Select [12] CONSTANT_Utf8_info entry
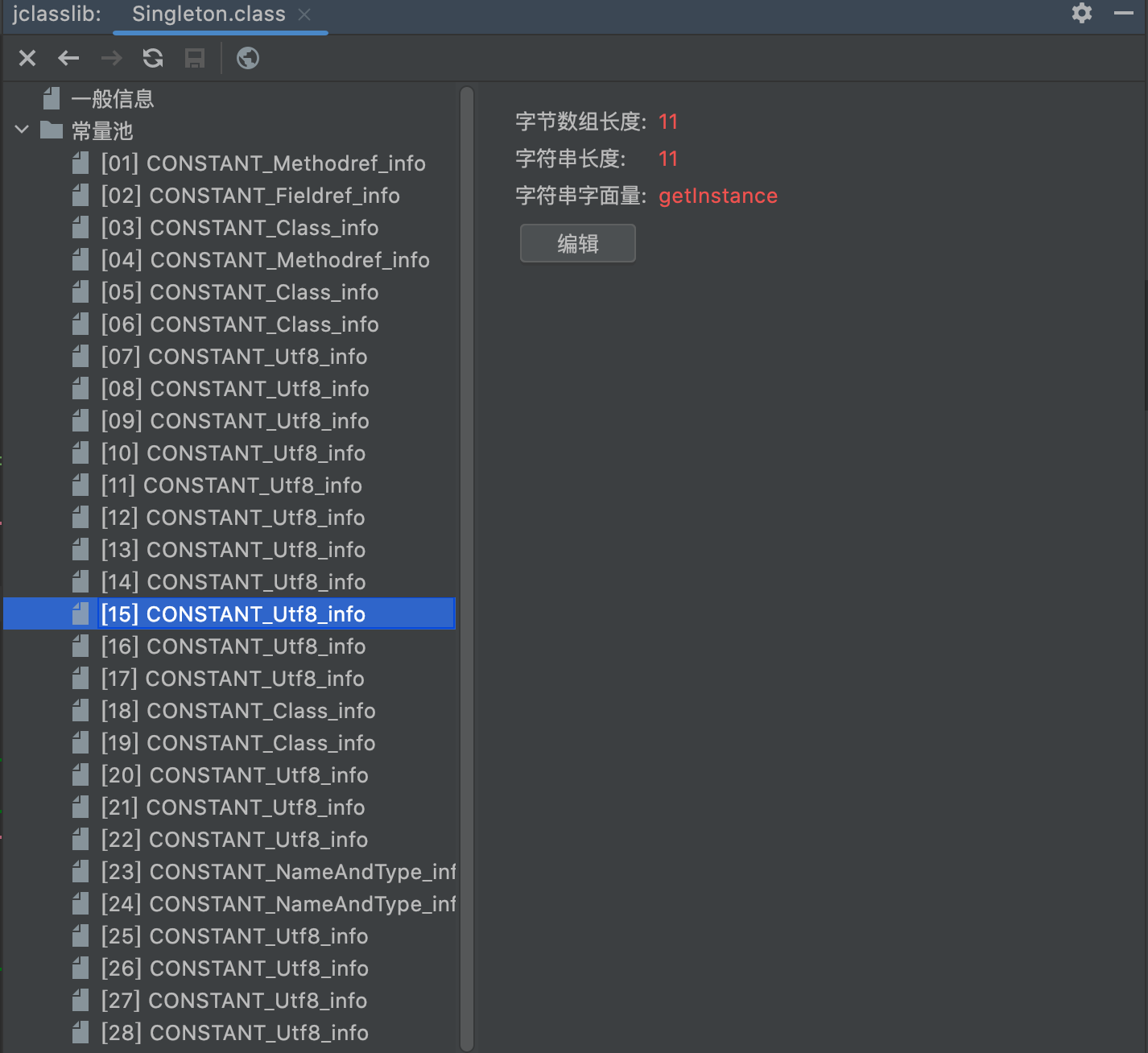This screenshot has height=1053, width=1148. 233,518
